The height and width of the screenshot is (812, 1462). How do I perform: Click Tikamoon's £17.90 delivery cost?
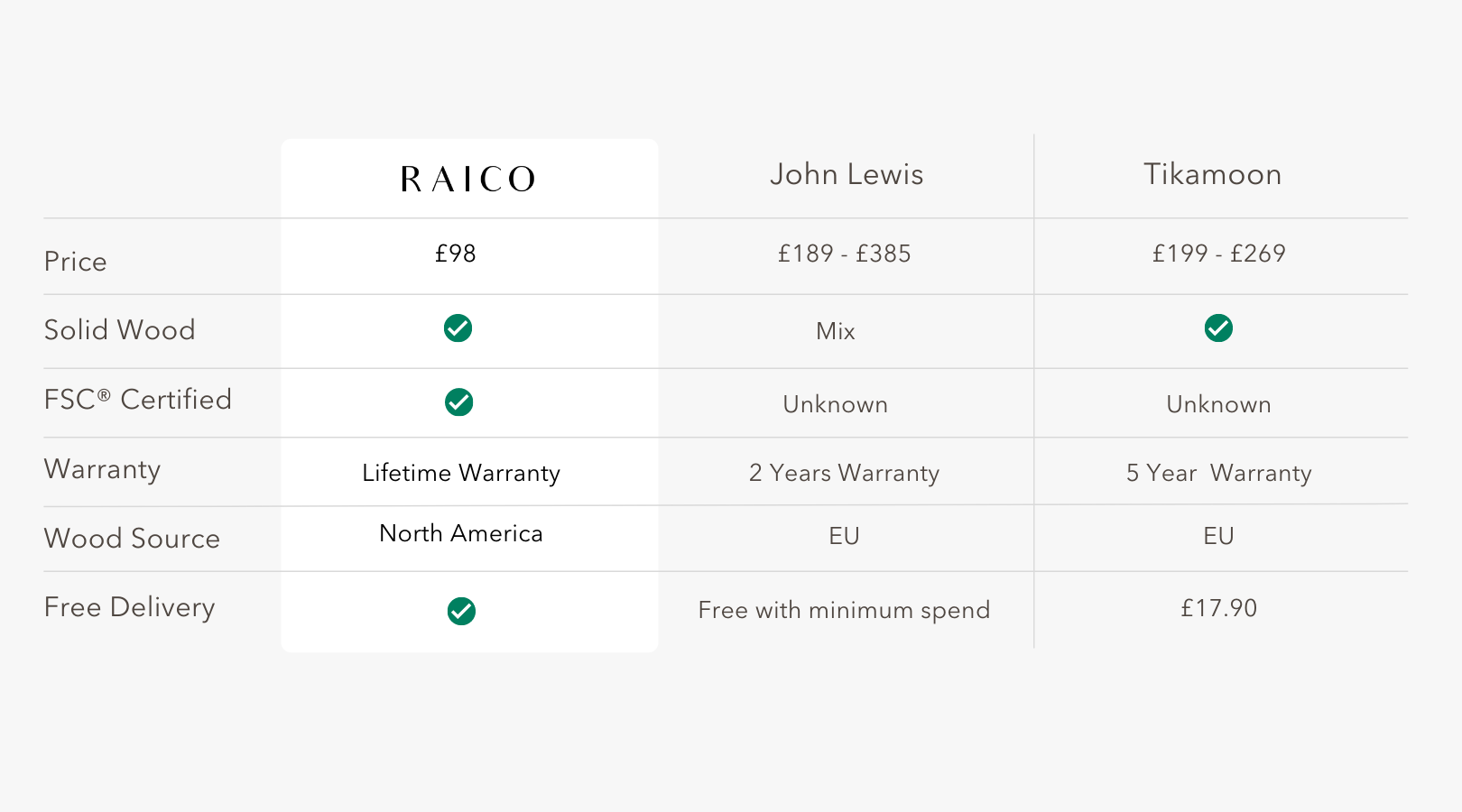point(1218,608)
